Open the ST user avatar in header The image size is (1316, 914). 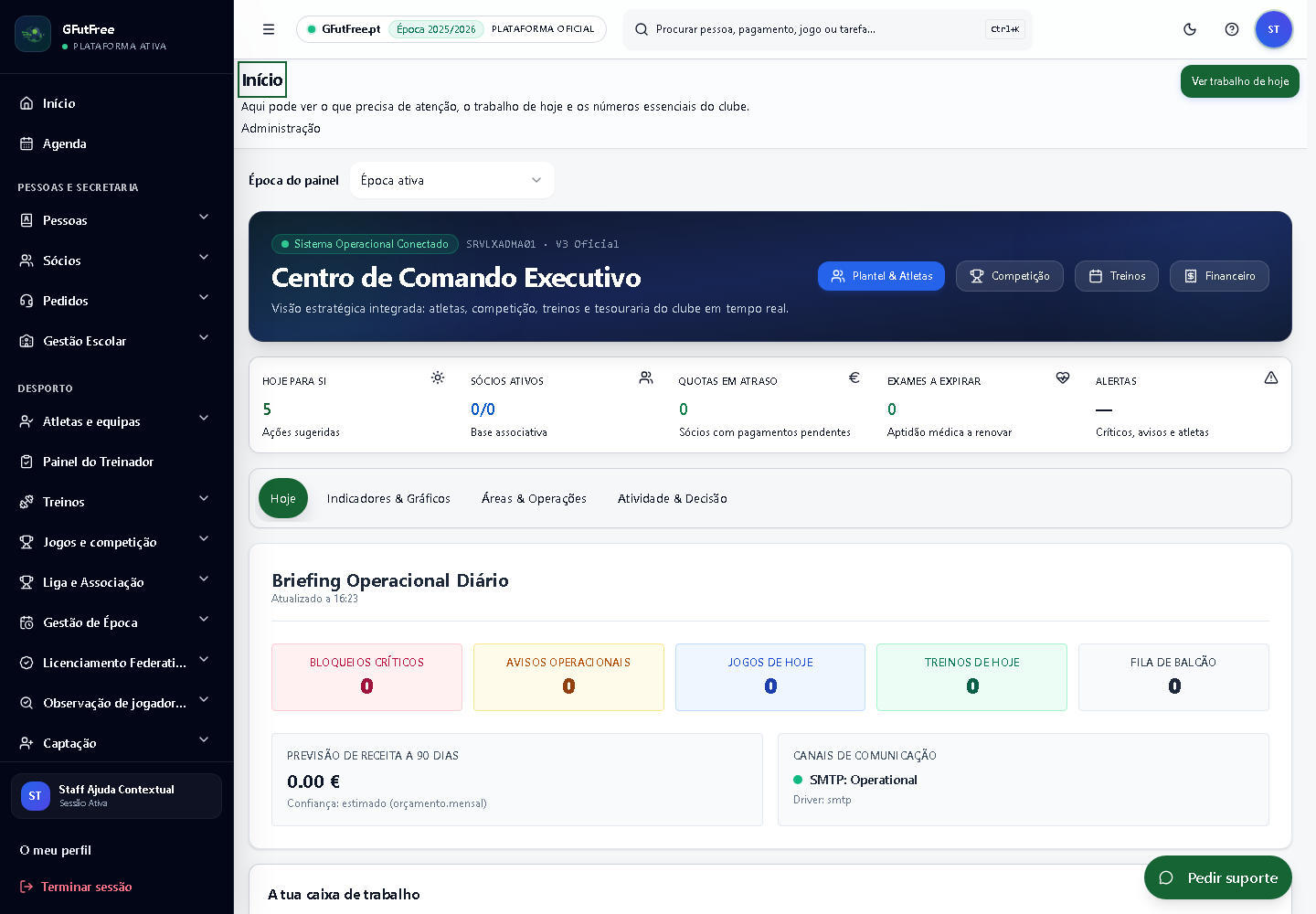[1274, 29]
